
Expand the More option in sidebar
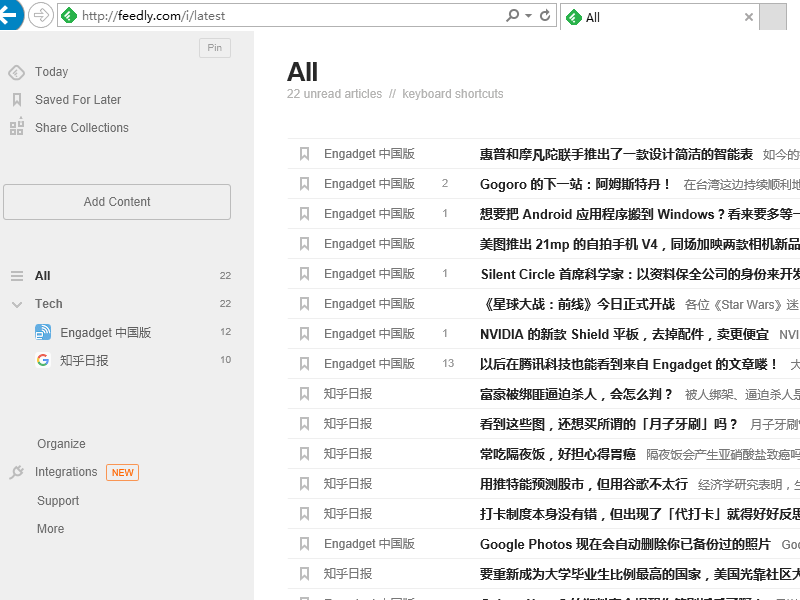click(x=50, y=529)
